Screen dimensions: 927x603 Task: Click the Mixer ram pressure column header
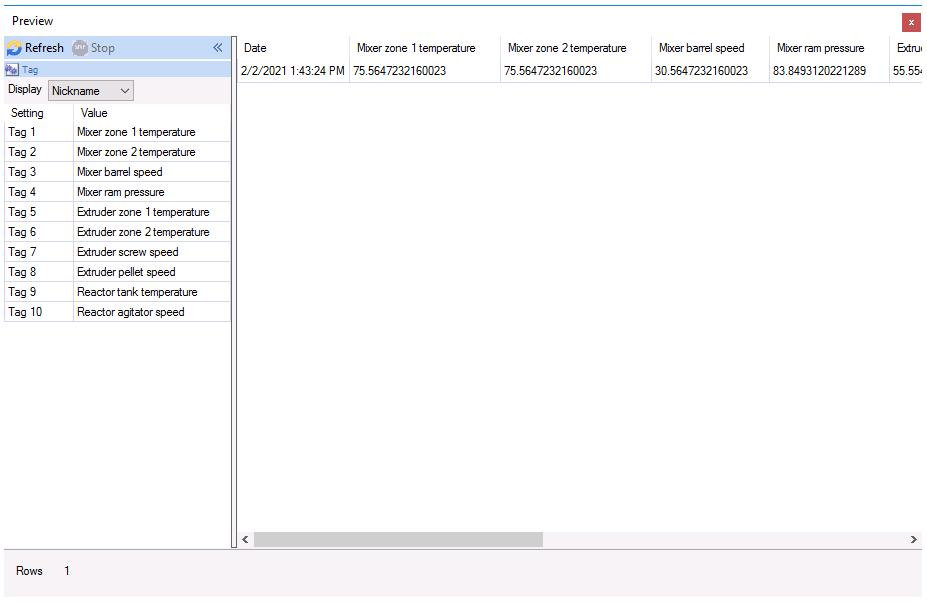(829, 48)
